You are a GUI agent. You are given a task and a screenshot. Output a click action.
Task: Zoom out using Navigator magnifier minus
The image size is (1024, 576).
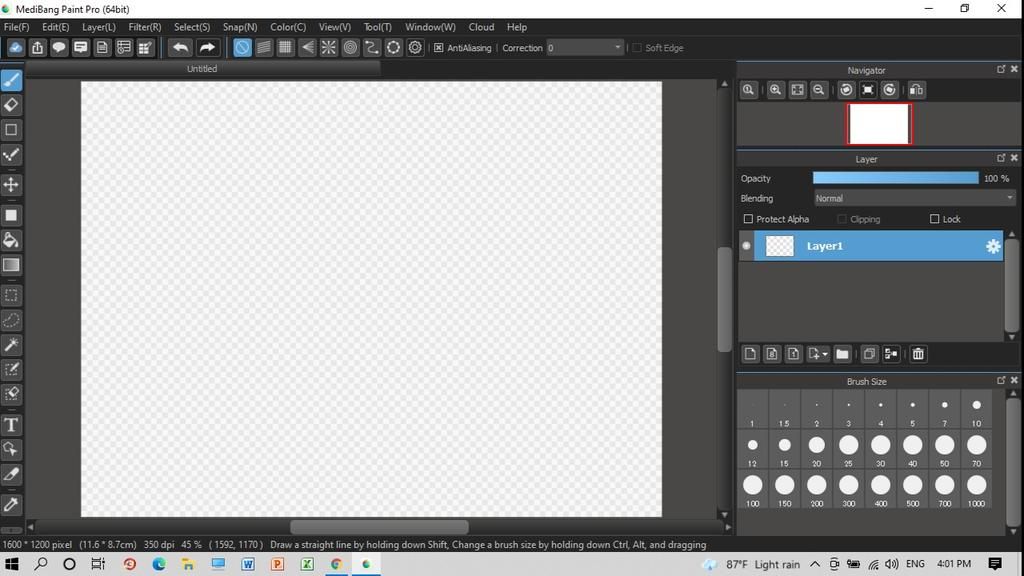tap(818, 90)
